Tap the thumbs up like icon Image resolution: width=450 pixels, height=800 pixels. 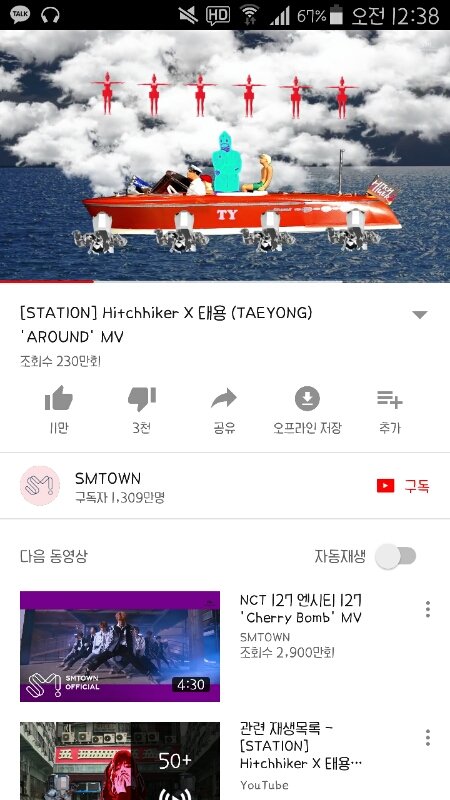(x=59, y=398)
